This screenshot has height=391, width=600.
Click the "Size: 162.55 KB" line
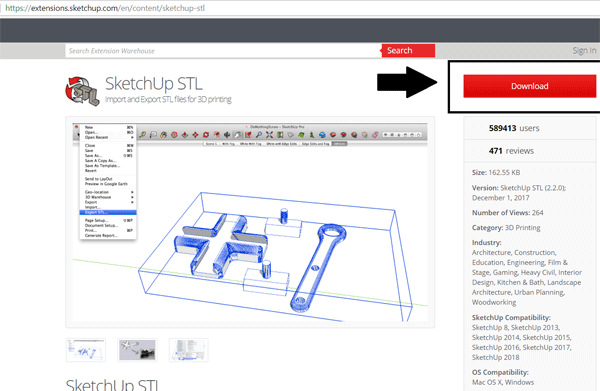click(x=496, y=173)
